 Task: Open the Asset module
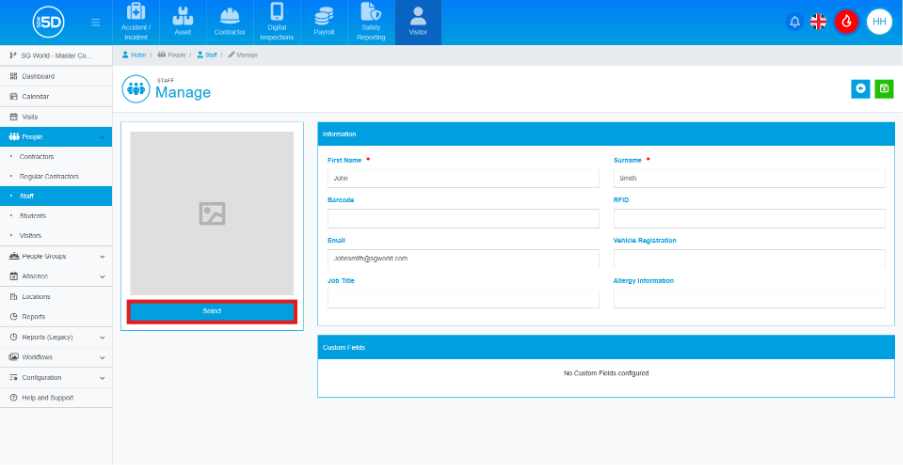point(183,22)
